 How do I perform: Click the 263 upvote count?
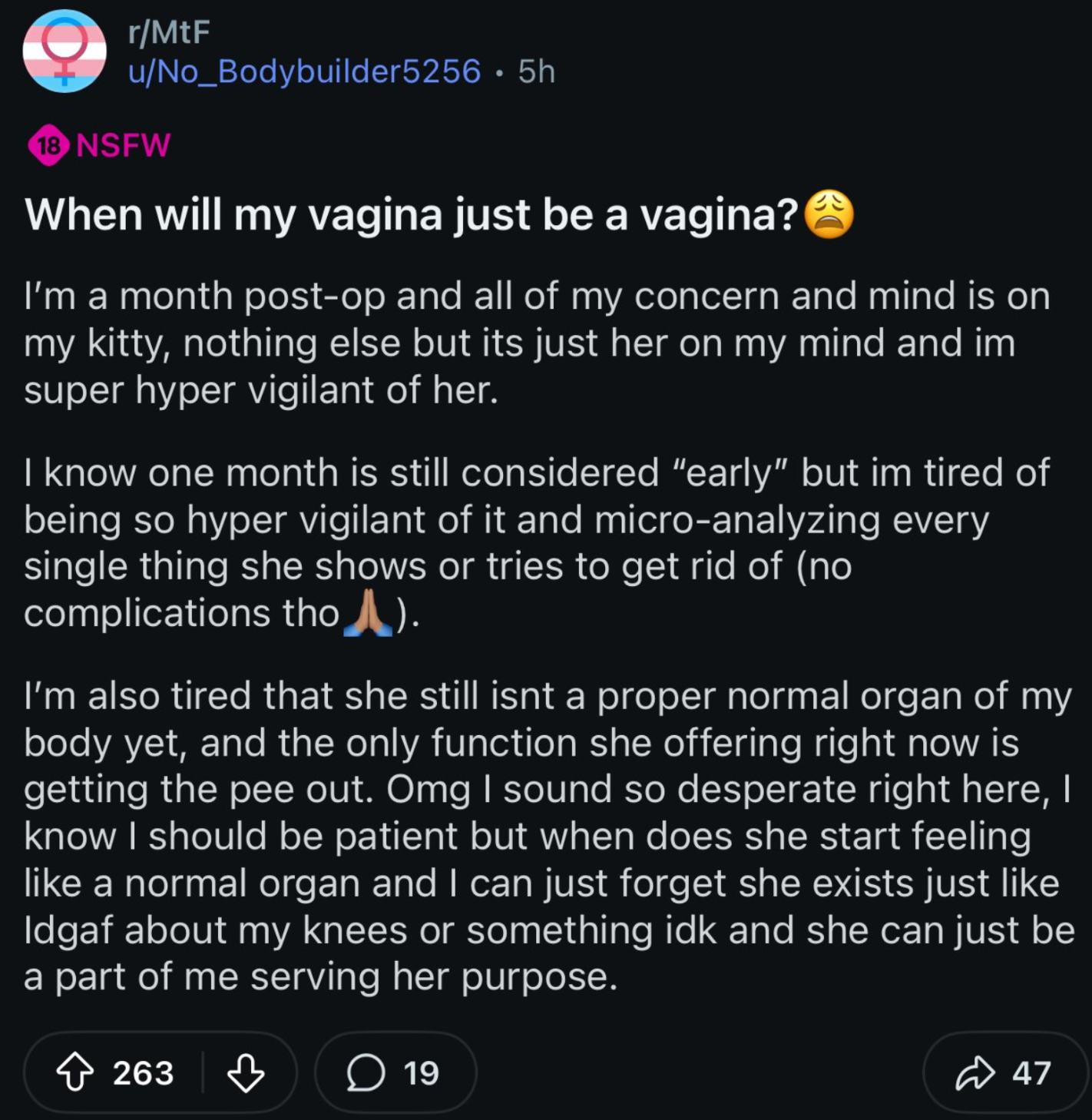(x=143, y=1072)
